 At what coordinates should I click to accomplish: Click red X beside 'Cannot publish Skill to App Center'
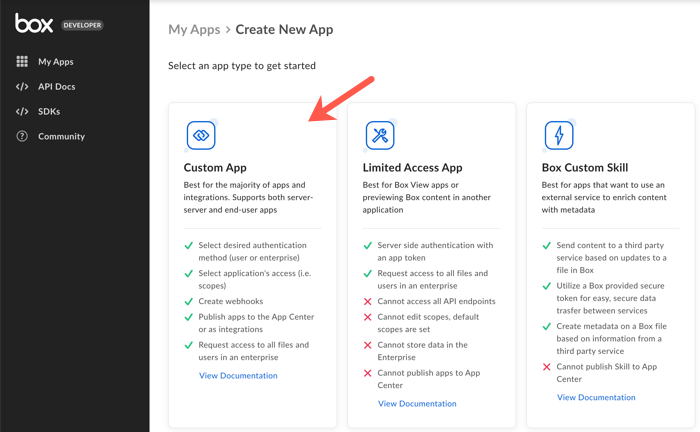click(x=546, y=367)
